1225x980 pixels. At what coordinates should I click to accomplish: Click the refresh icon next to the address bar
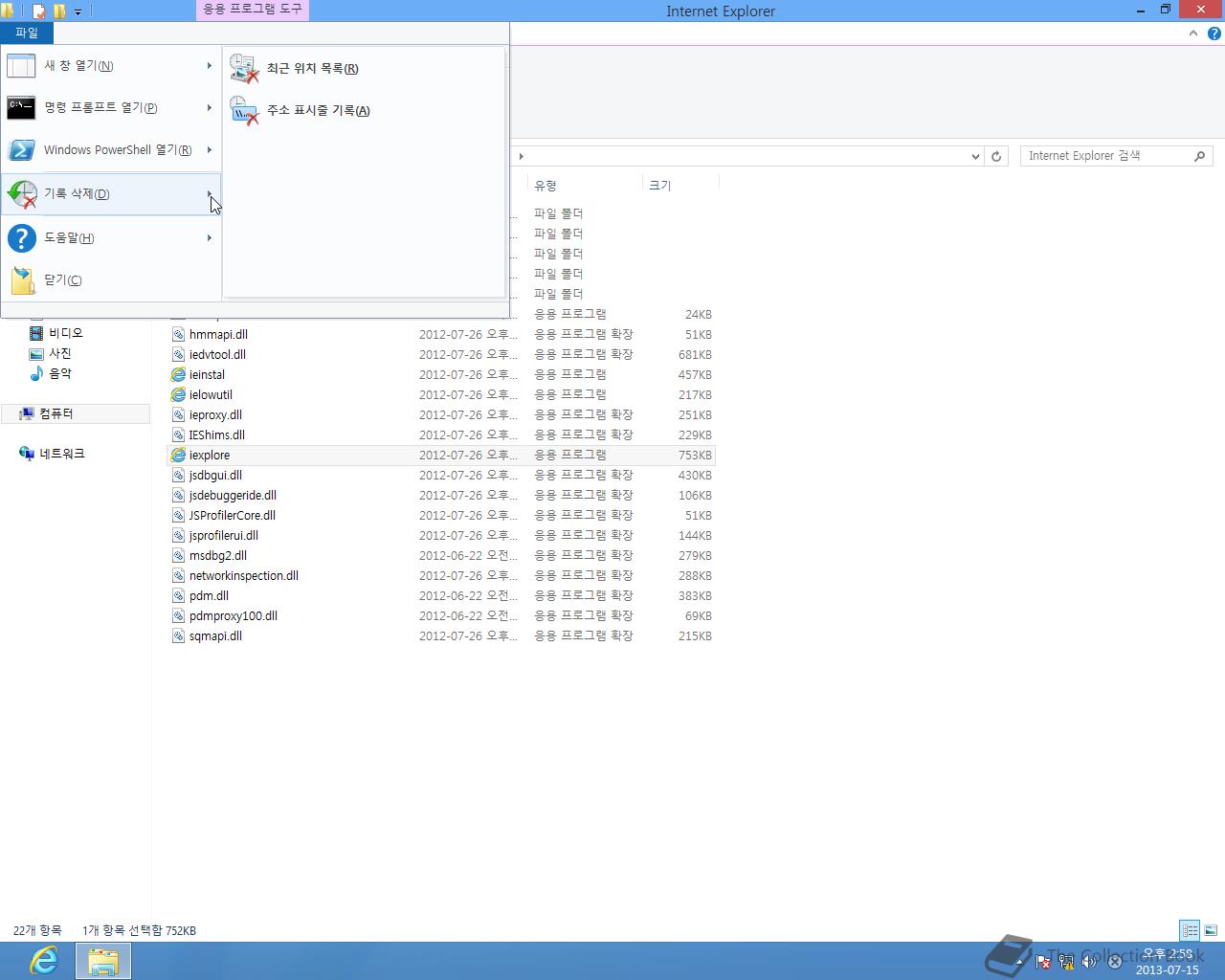[996, 156]
